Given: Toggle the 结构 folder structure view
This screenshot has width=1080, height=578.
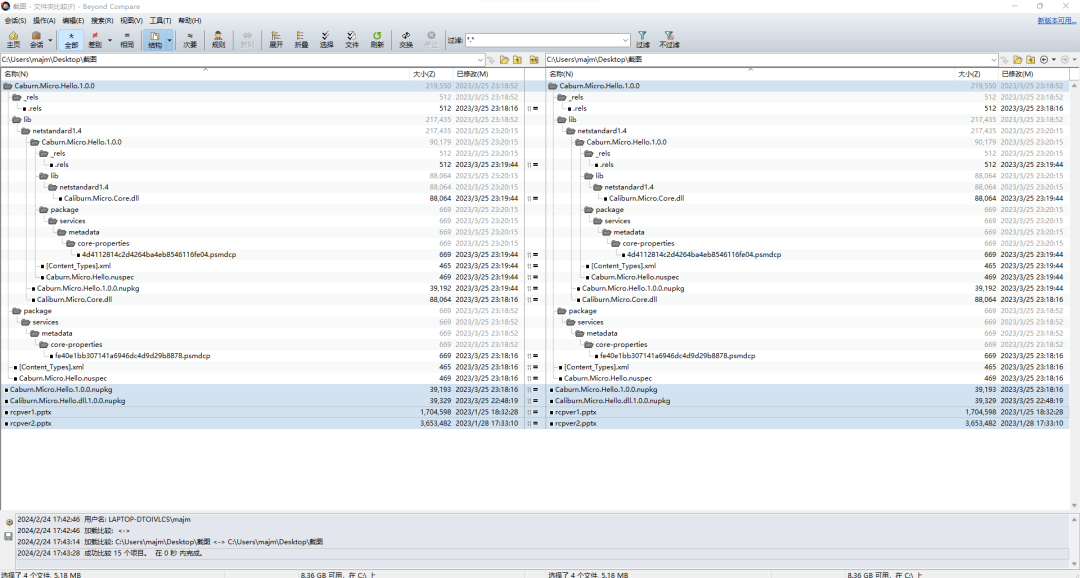Looking at the screenshot, I should [154, 39].
